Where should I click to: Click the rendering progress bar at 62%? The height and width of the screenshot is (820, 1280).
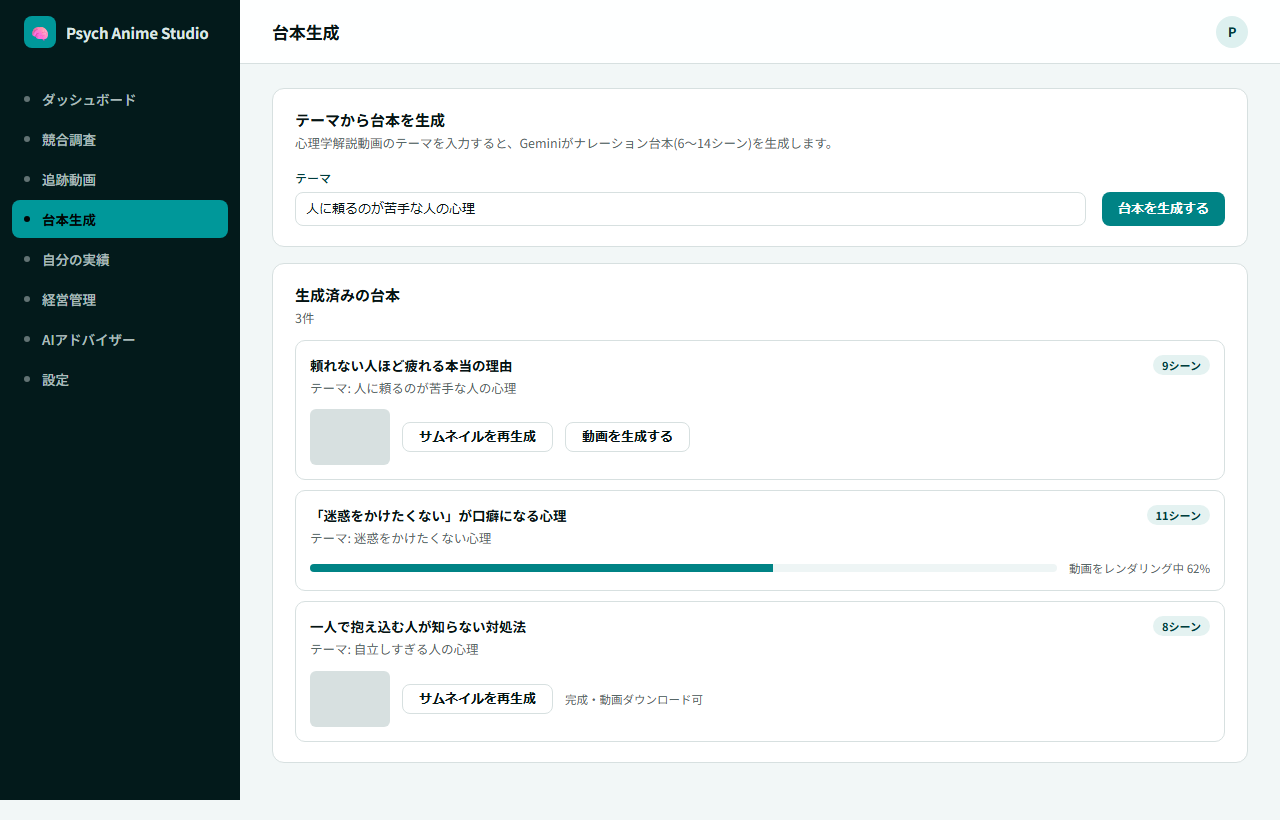tap(683, 568)
